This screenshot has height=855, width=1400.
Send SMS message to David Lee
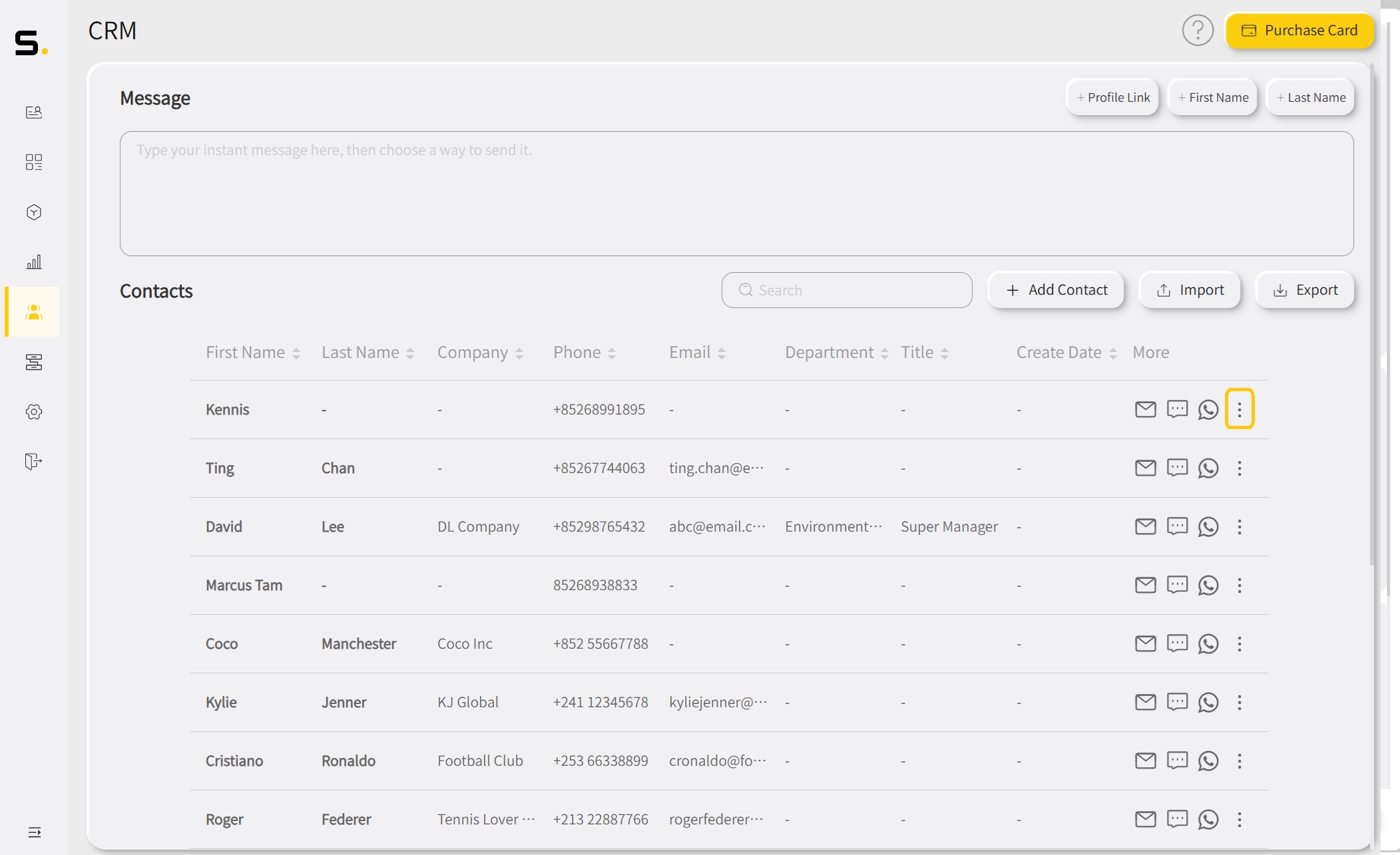click(x=1176, y=526)
